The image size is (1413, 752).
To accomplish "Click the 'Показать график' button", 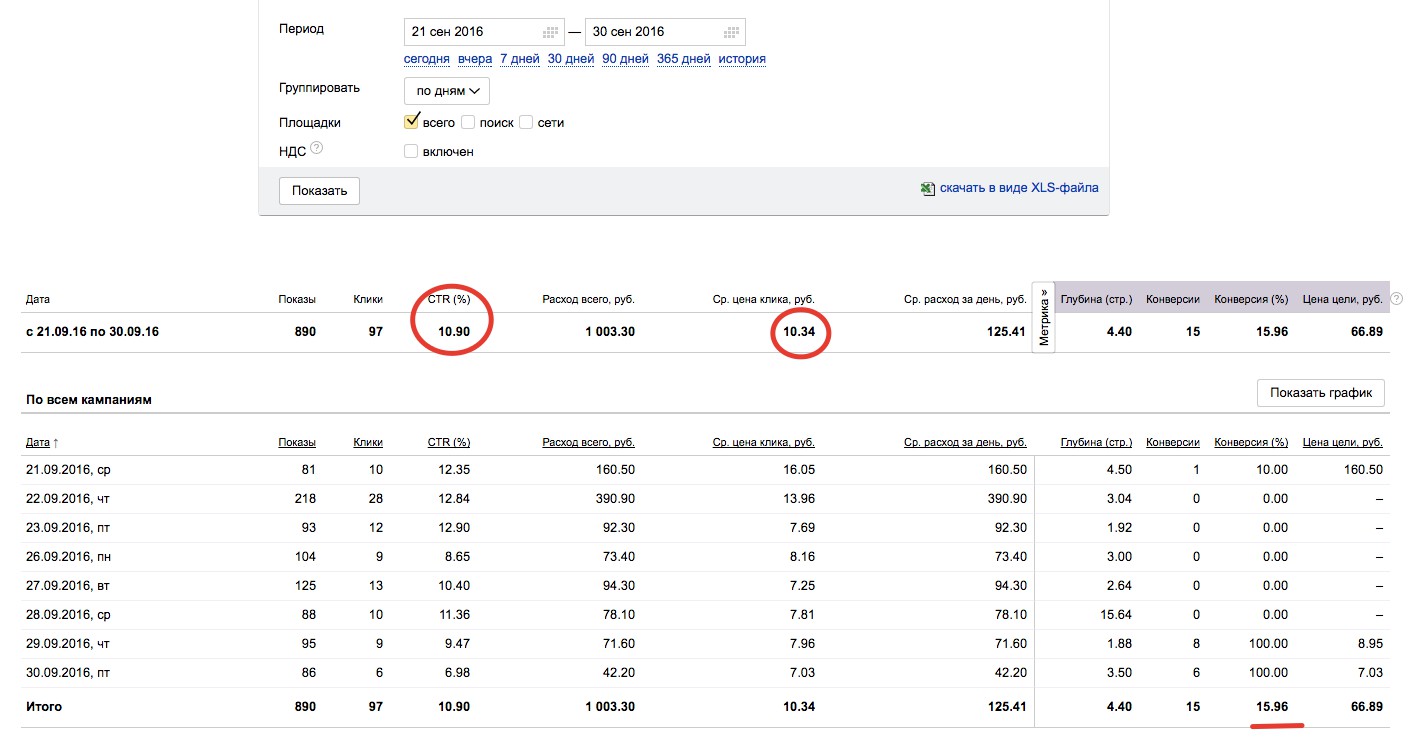I will [x=1320, y=393].
